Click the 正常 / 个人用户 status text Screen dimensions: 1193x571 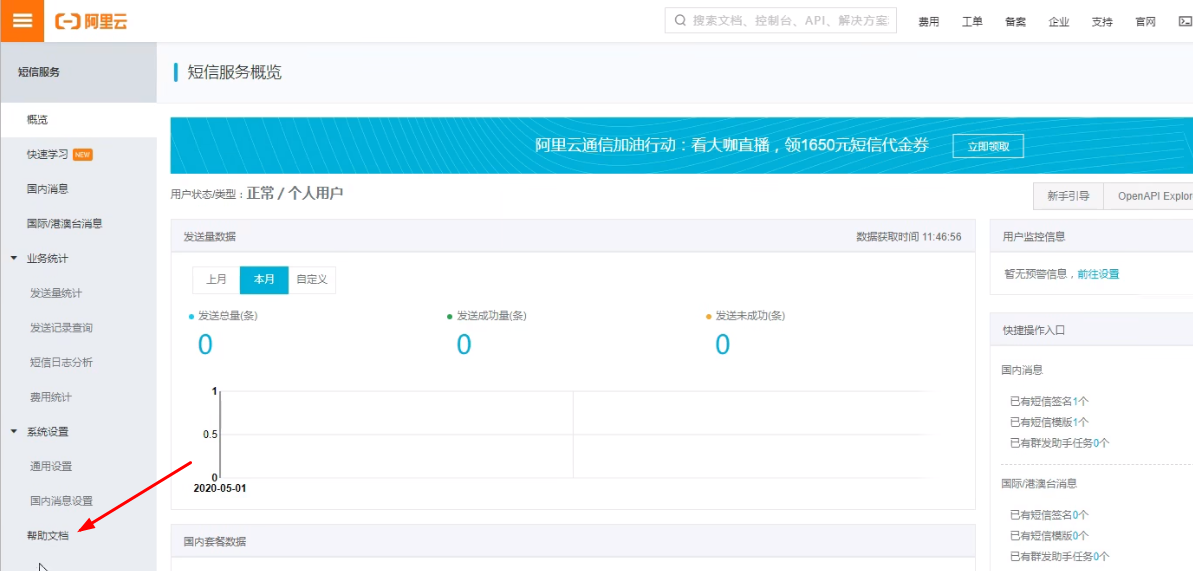pyautogui.click(x=295, y=193)
